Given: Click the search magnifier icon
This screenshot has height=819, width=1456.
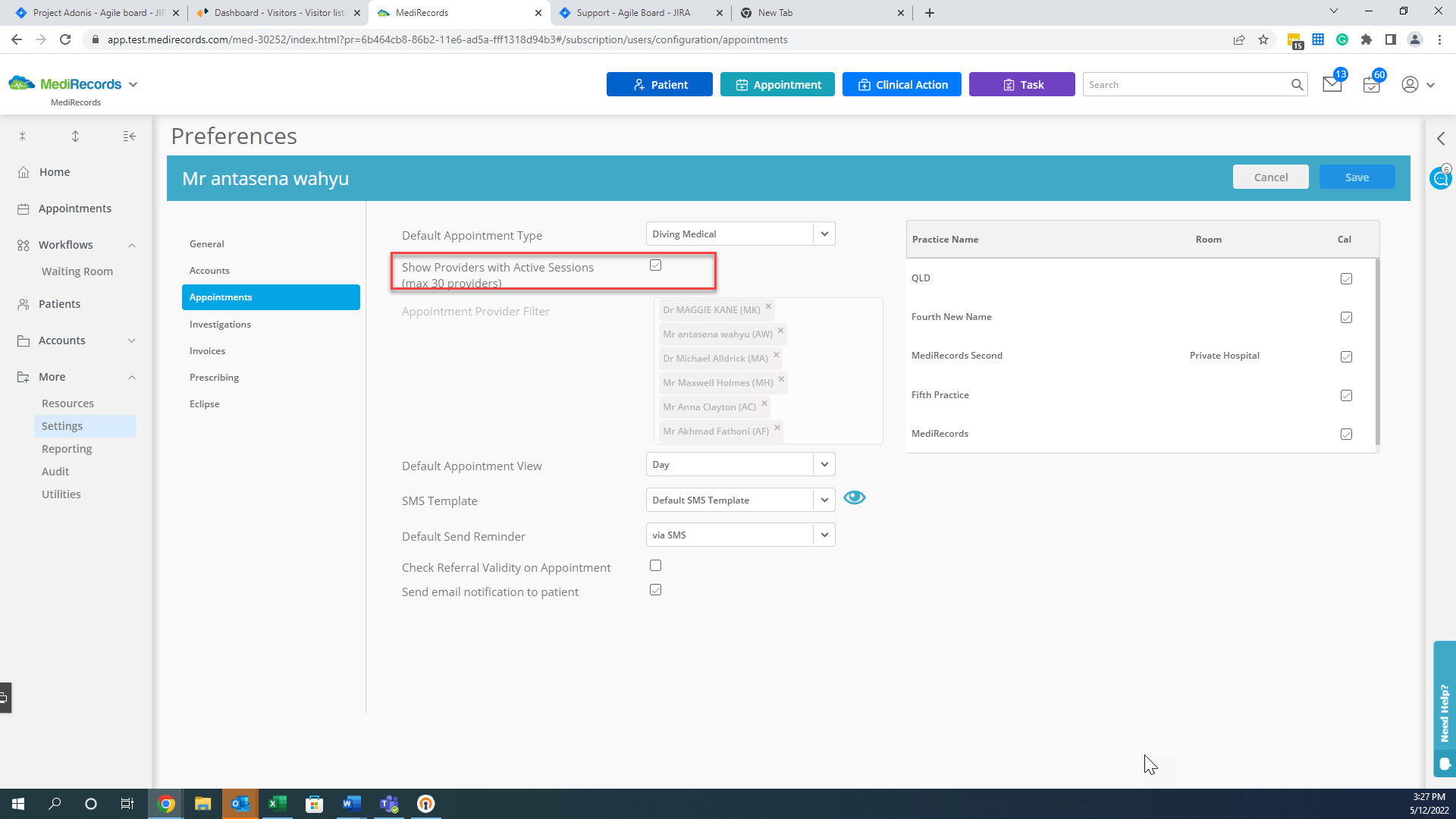Looking at the screenshot, I should pyautogui.click(x=1298, y=84).
